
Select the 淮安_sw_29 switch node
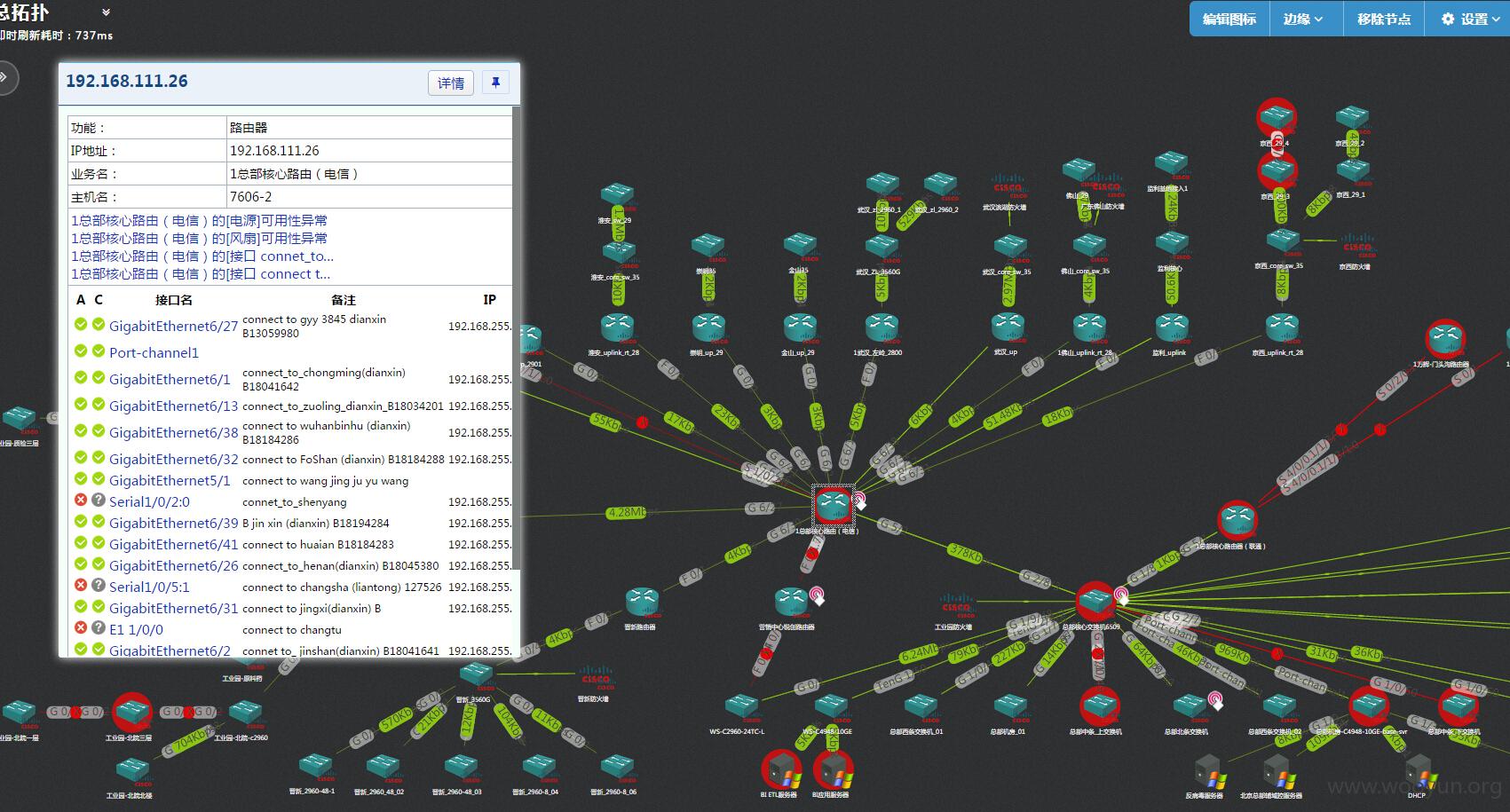click(616, 194)
